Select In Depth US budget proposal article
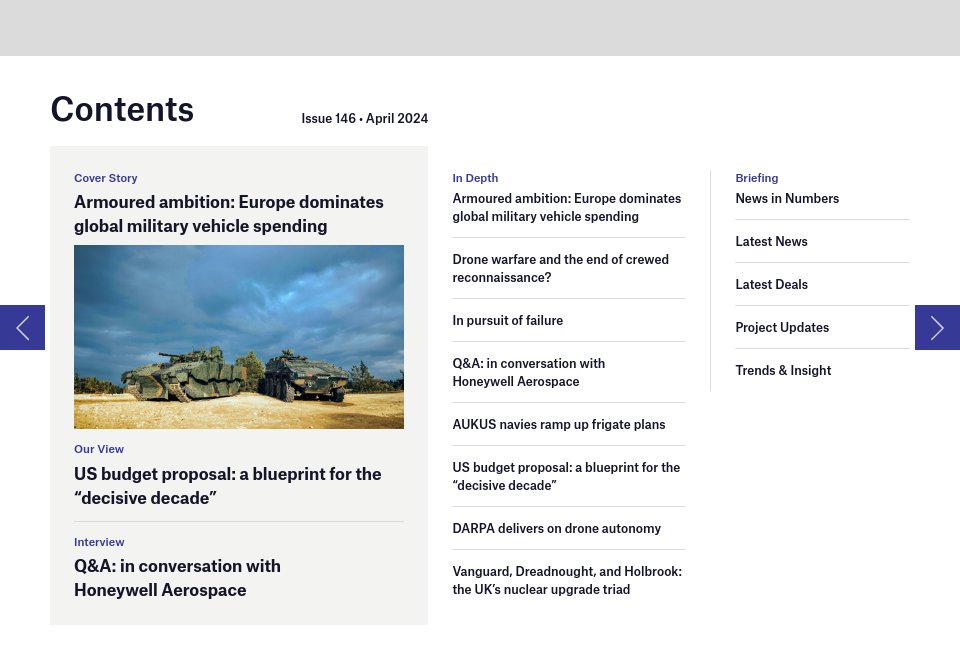Screen dimensions: 960x655 pos(565,476)
